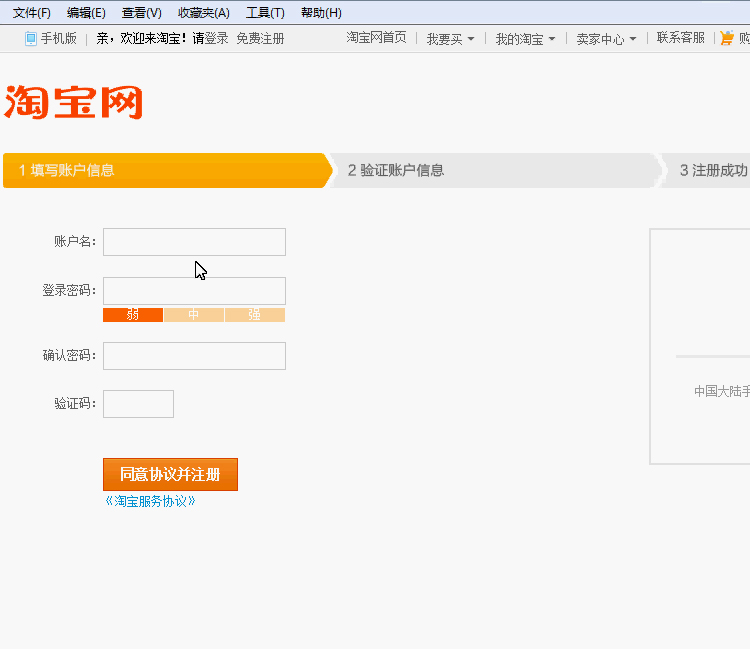The image size is (750, 649).
Task: Click the 请登录 link
Action: coord(210,38)
